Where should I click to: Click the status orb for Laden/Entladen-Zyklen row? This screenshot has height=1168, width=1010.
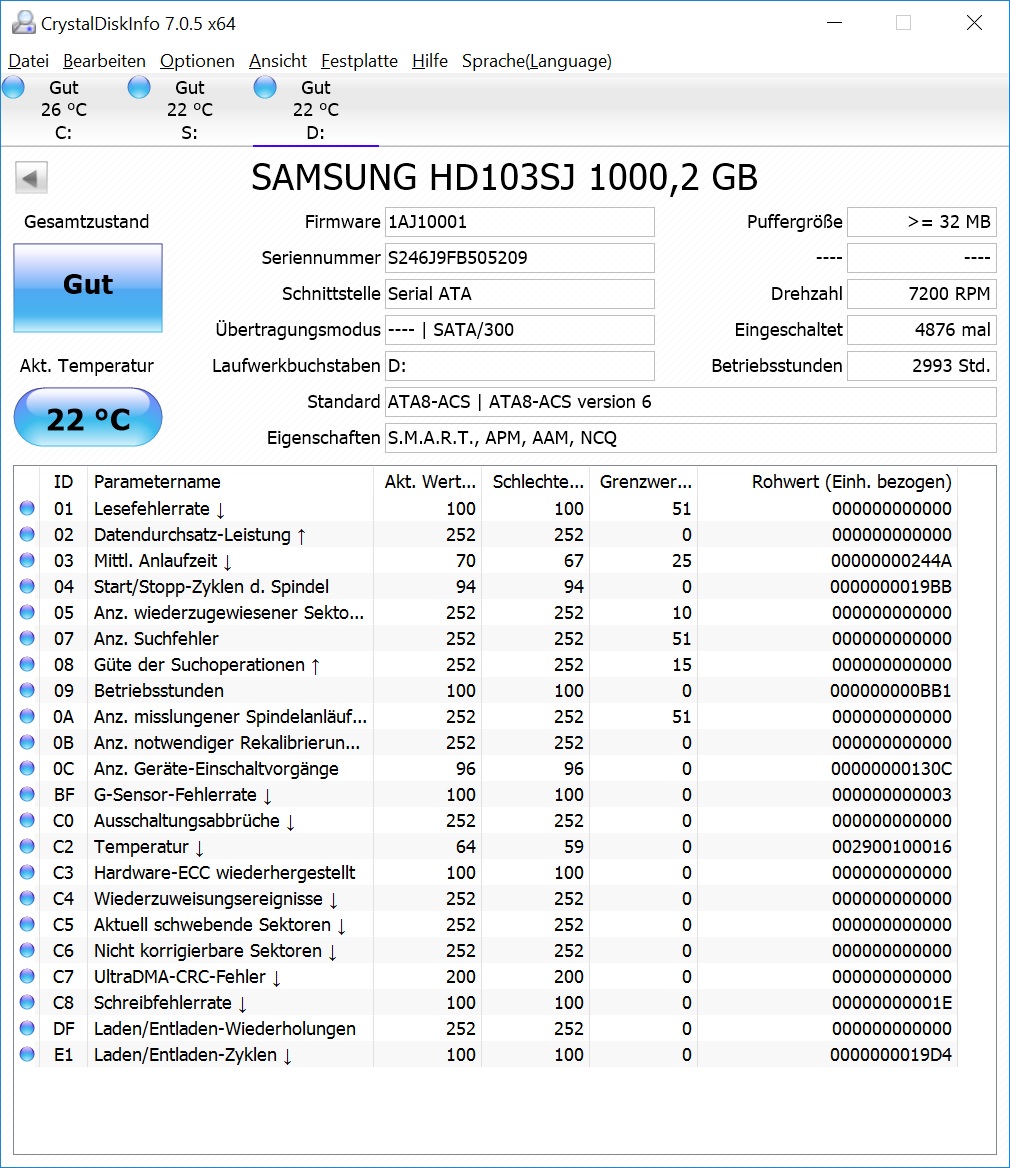point(28,1054)
